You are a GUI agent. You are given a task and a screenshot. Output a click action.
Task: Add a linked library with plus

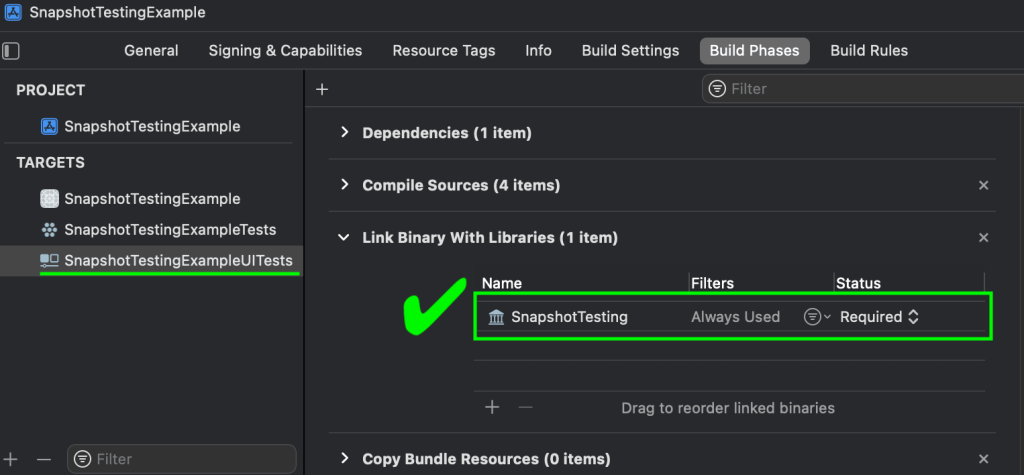[492, 408]
